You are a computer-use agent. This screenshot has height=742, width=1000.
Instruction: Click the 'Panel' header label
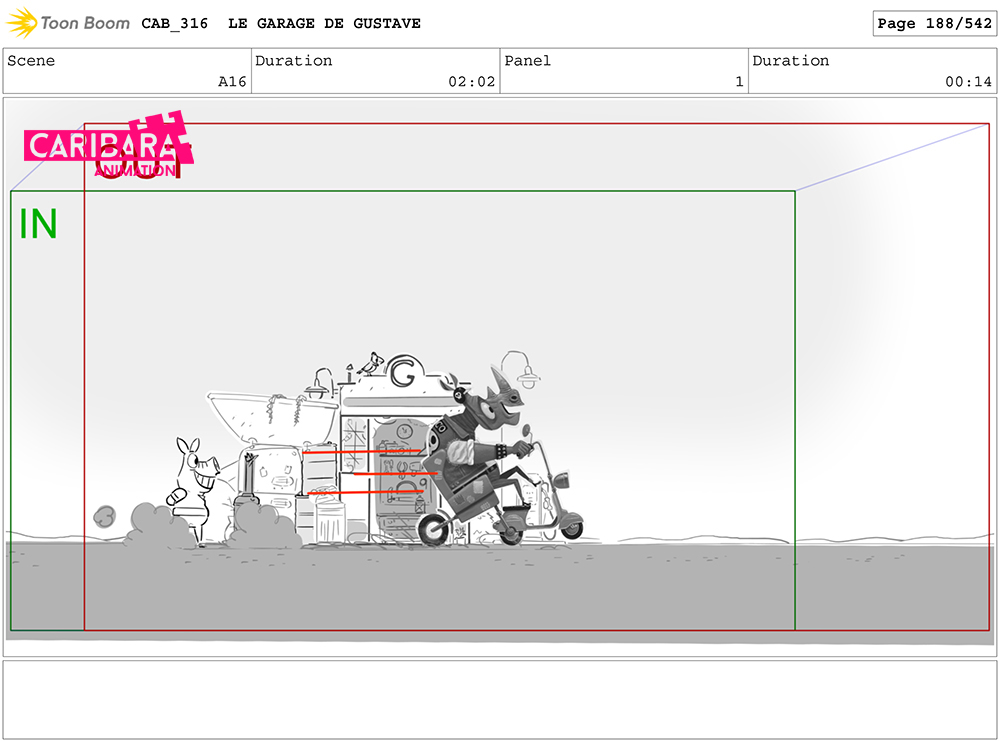click(x=527, y=61)
